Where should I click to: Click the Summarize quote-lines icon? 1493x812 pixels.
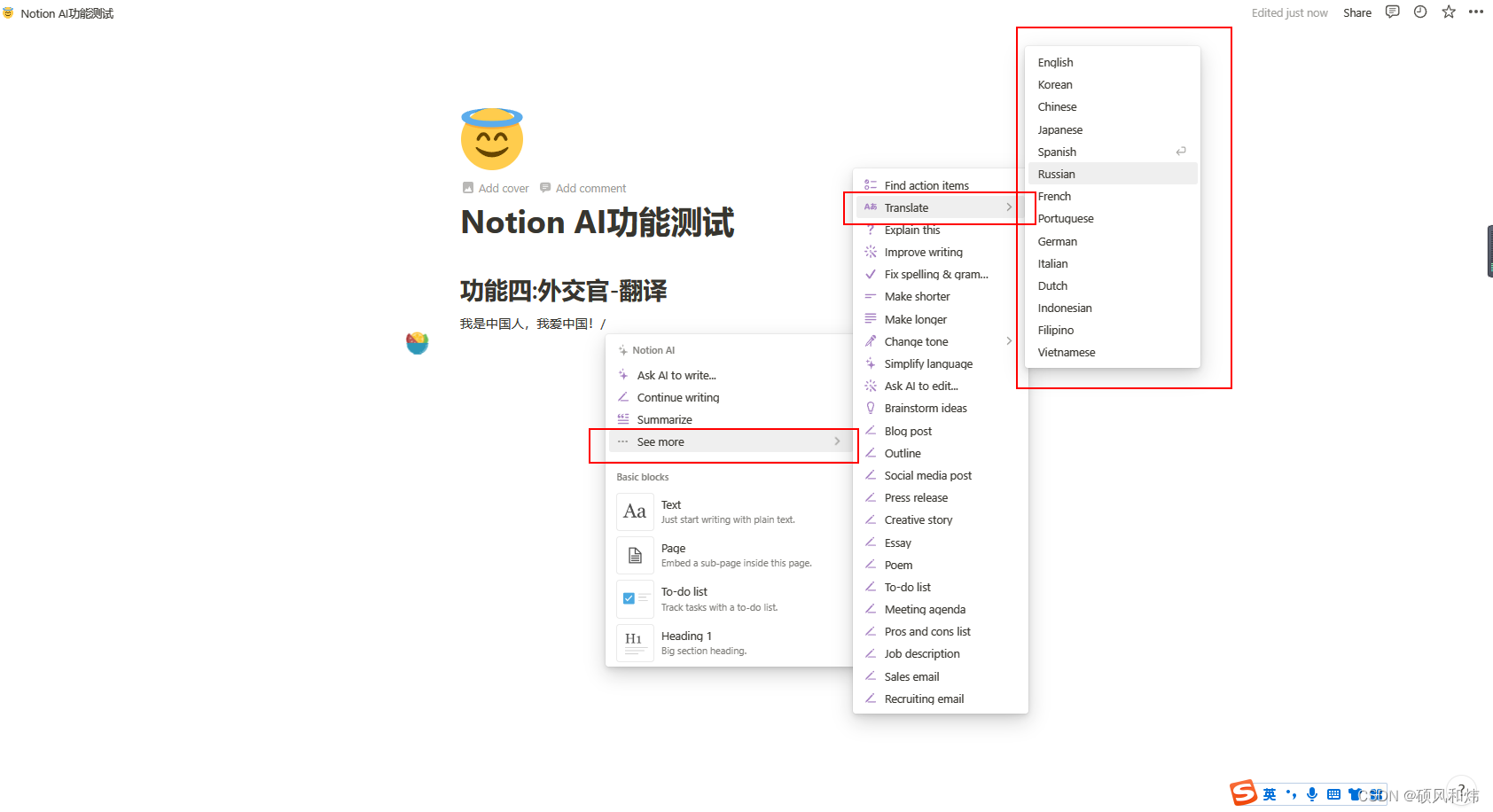click(623, 419)
